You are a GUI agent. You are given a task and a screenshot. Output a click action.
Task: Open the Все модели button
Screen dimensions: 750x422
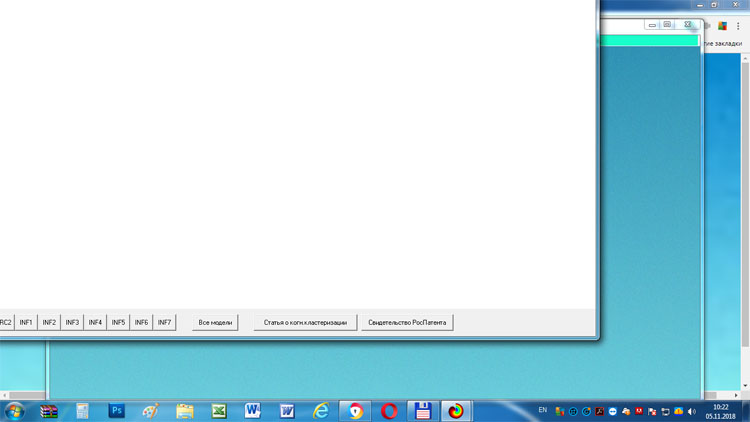[x=215, y=322]
